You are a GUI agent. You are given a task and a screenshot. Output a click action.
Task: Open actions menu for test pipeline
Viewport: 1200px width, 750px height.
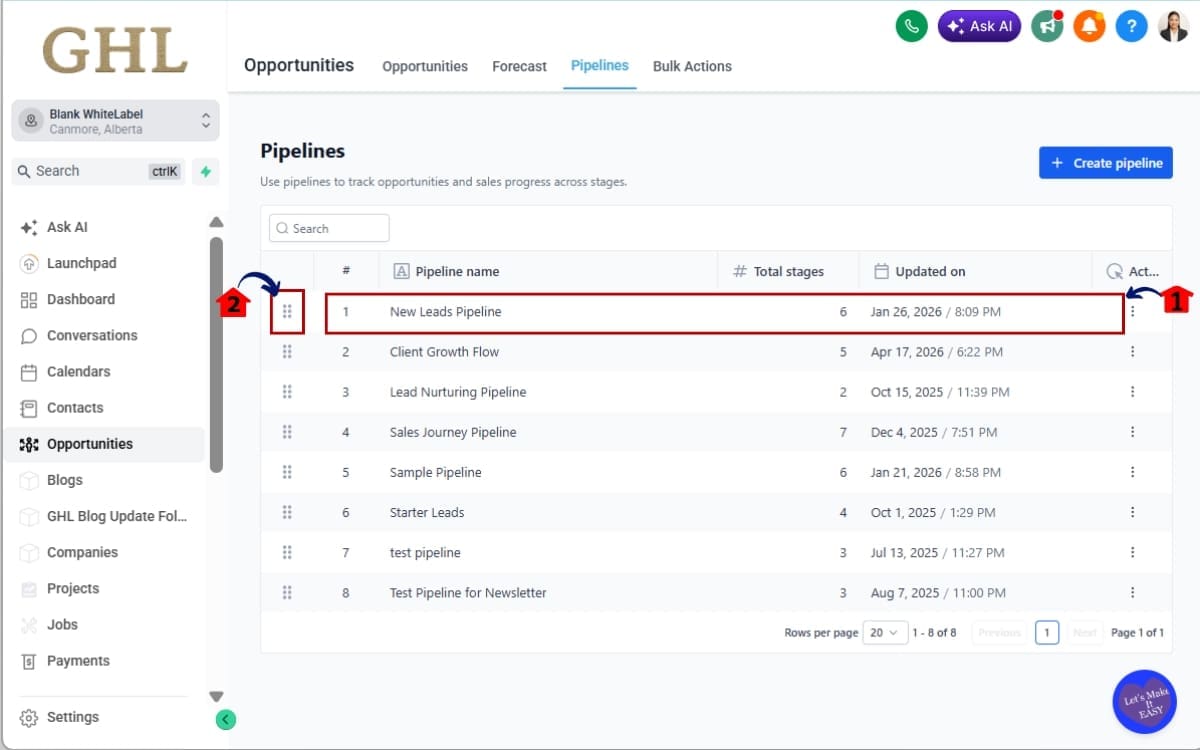1132,552
